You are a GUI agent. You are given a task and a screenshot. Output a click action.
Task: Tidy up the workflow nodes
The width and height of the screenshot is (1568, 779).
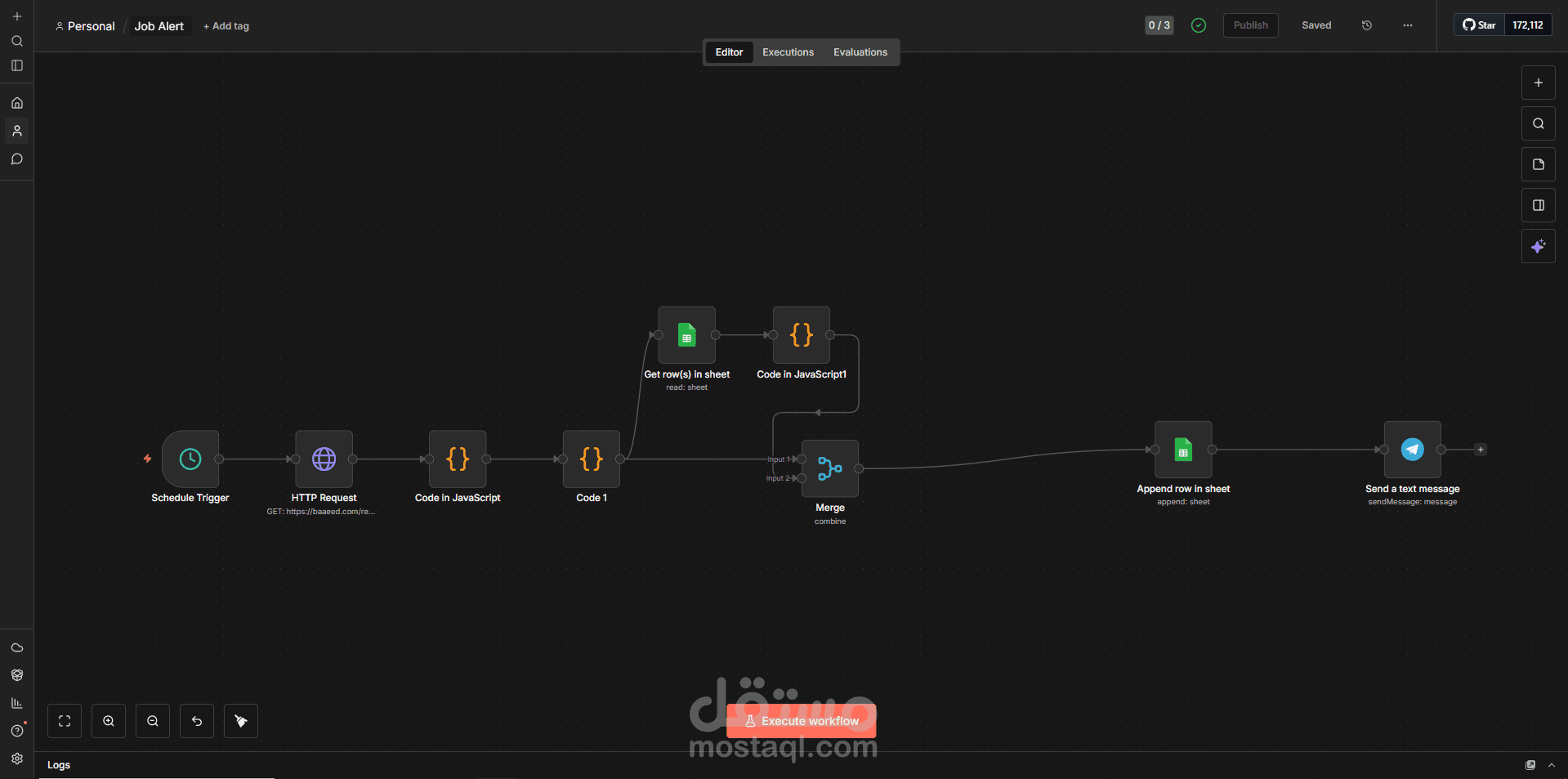point(241,721)
